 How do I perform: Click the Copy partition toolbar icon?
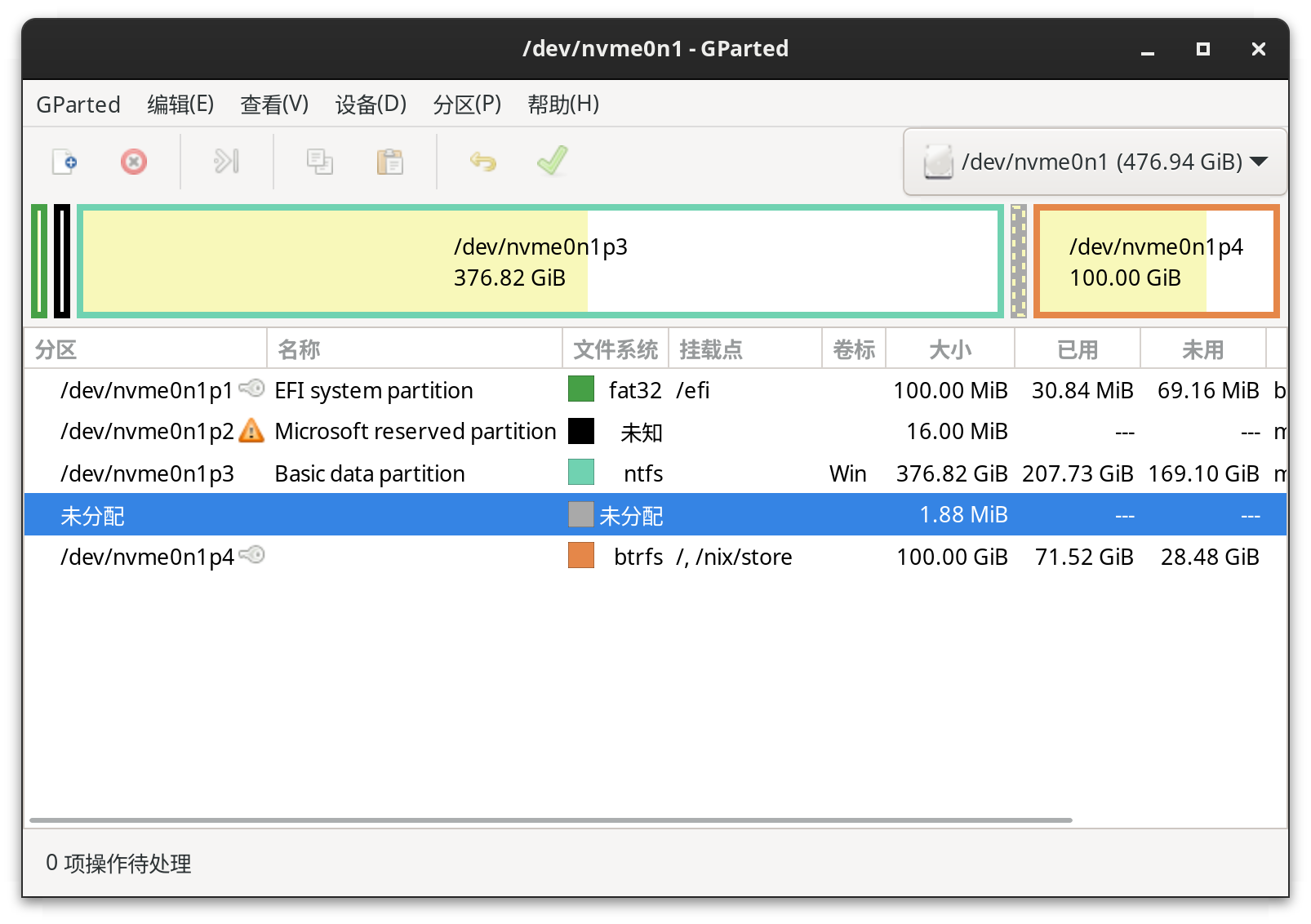(319, 162)
